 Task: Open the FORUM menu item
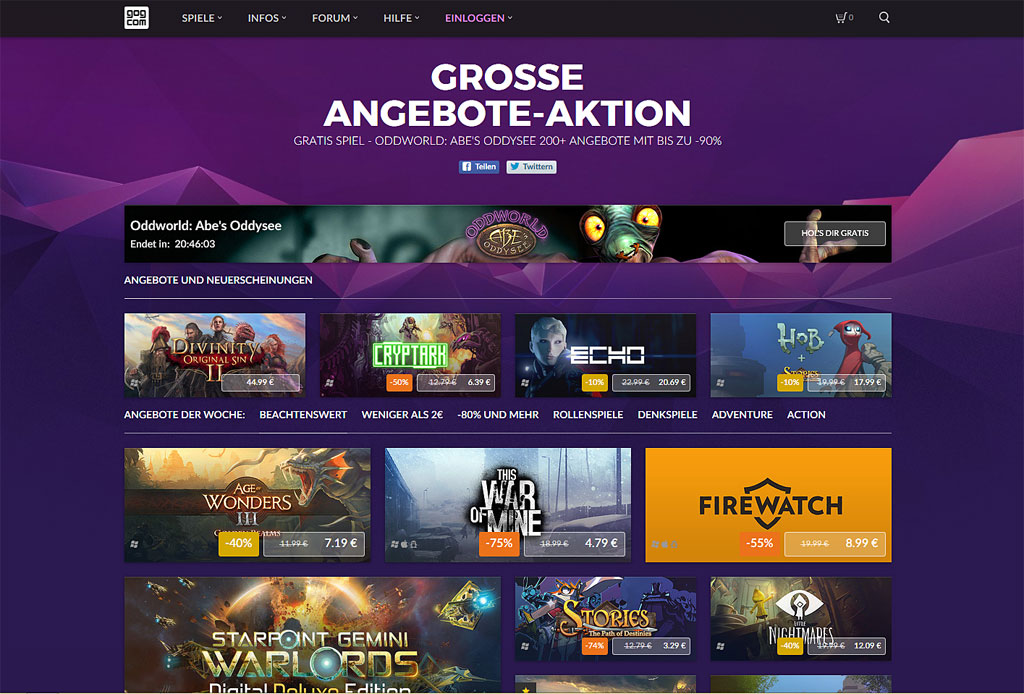tap(335, 18)
